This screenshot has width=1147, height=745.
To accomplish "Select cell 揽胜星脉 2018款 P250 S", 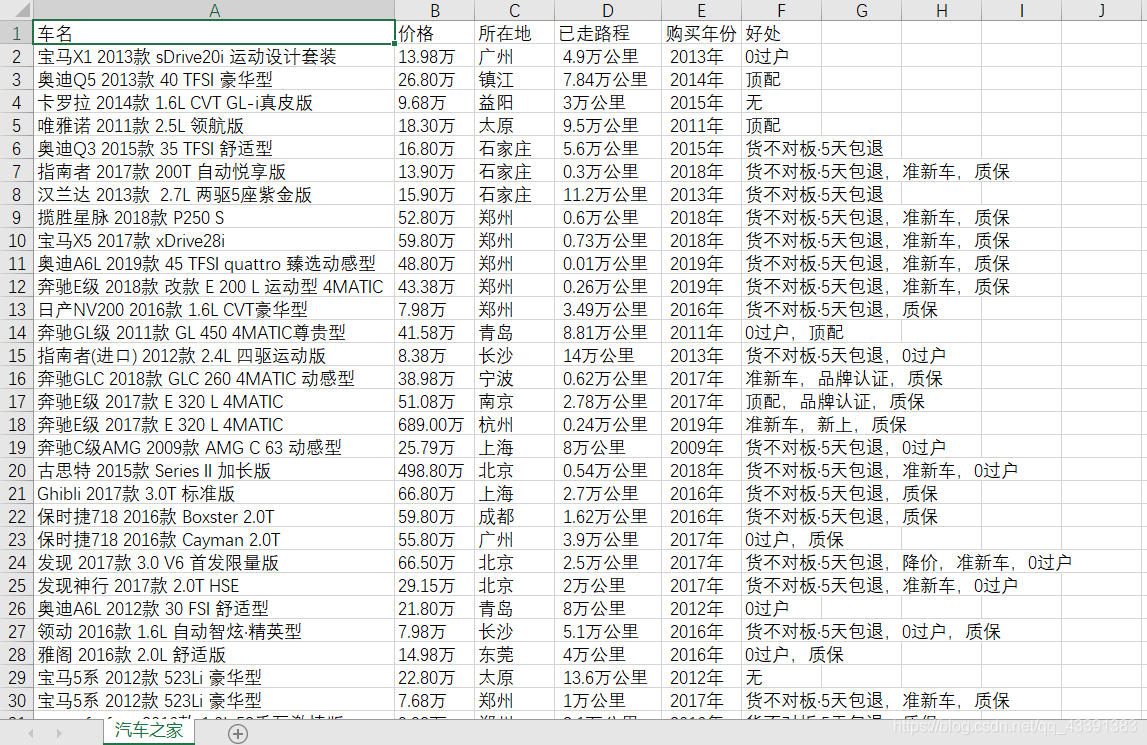I will (214, 217).
